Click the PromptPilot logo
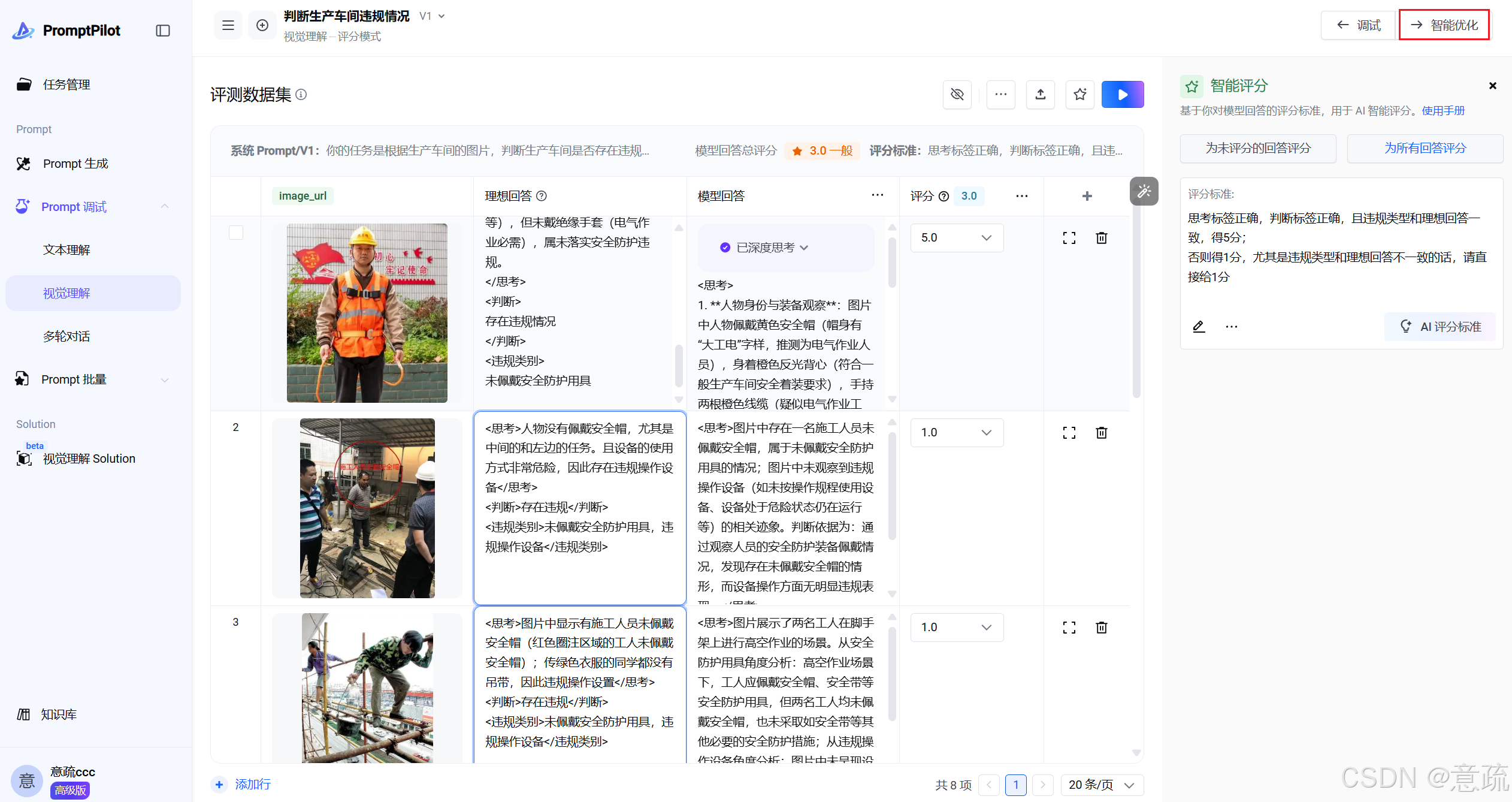This screenshot has height=802, width=1512. (66, 31)
